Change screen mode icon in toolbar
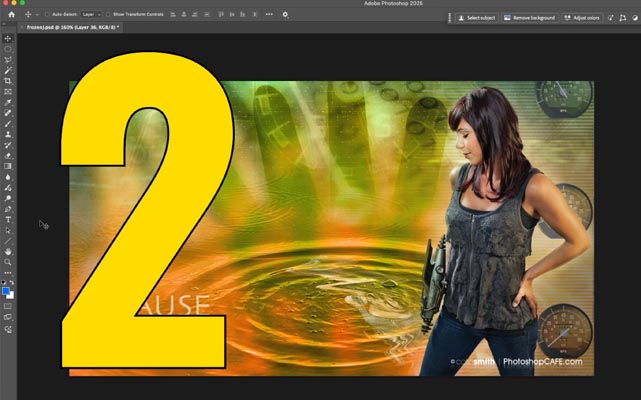641x400 pixels. click(x=8, y=317)
